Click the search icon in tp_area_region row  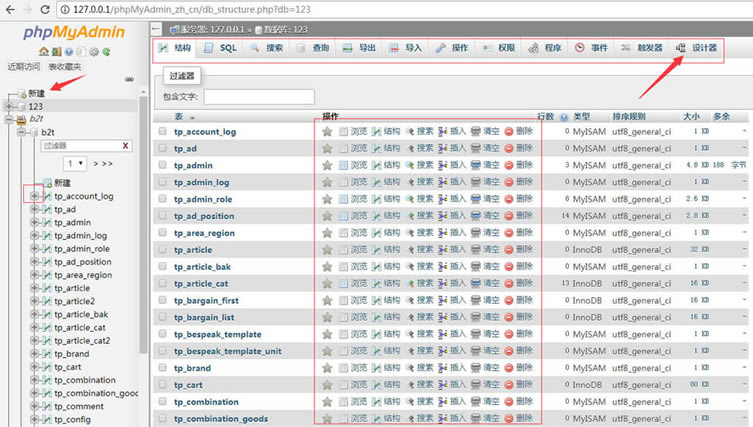point(410,232)
